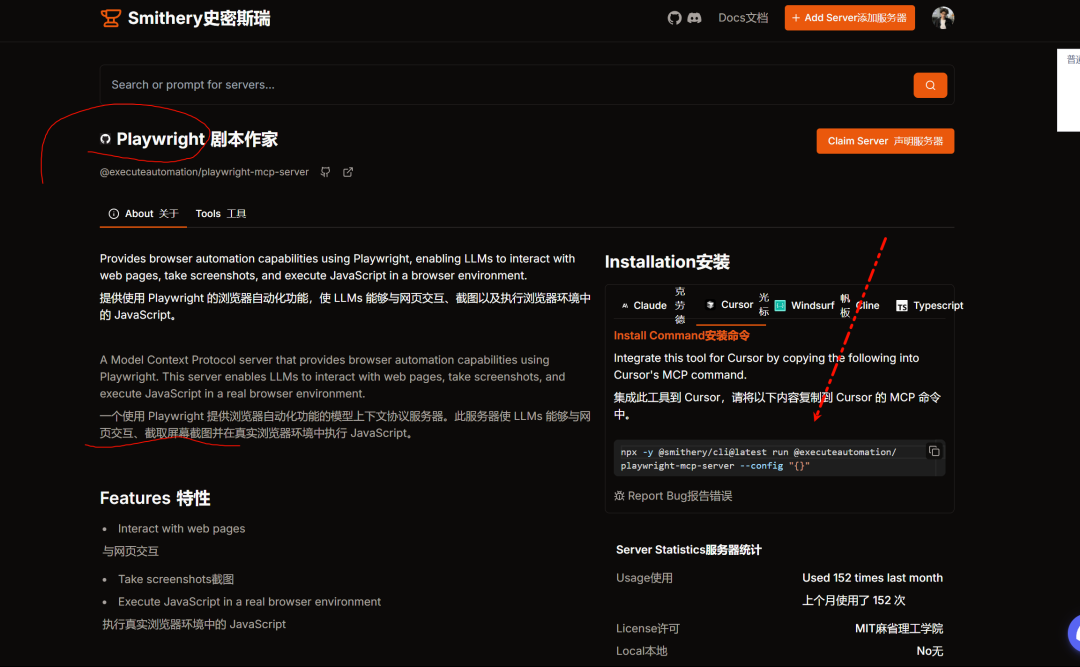Click the Server Statistics heading
This screenshot has width=1080, height=667.
click(x=689, y=550)
